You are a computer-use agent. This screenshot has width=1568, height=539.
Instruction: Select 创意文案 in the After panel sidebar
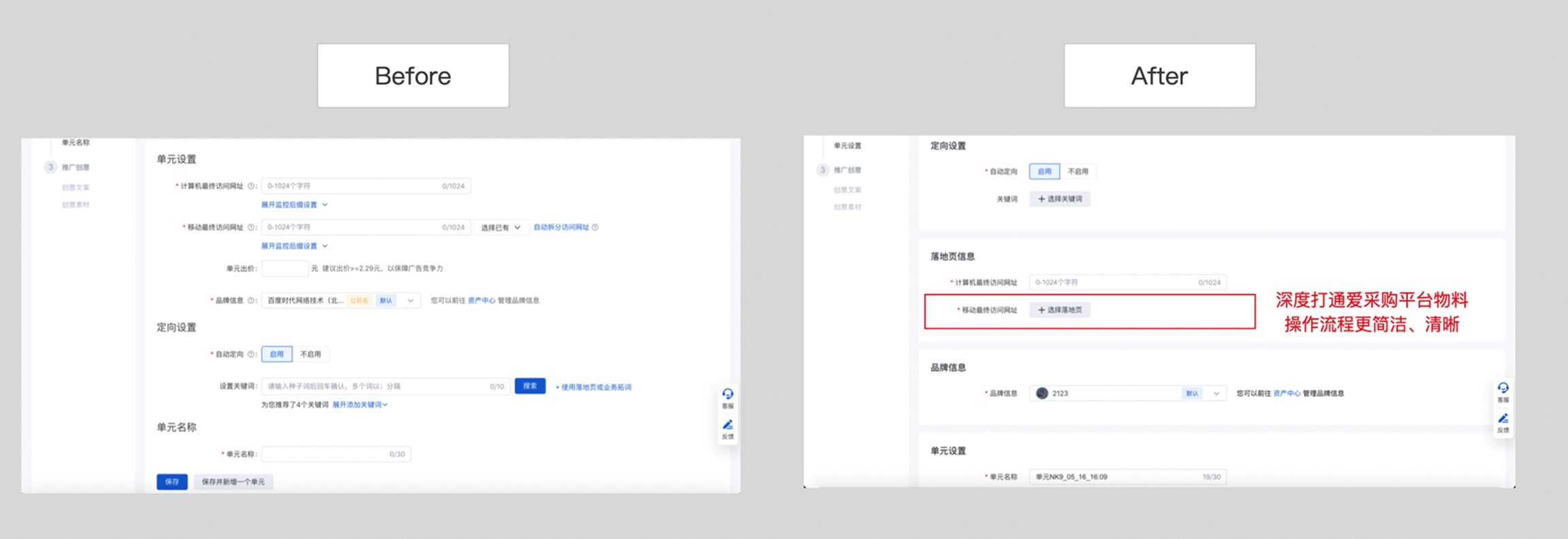click(x=847, y=190)
